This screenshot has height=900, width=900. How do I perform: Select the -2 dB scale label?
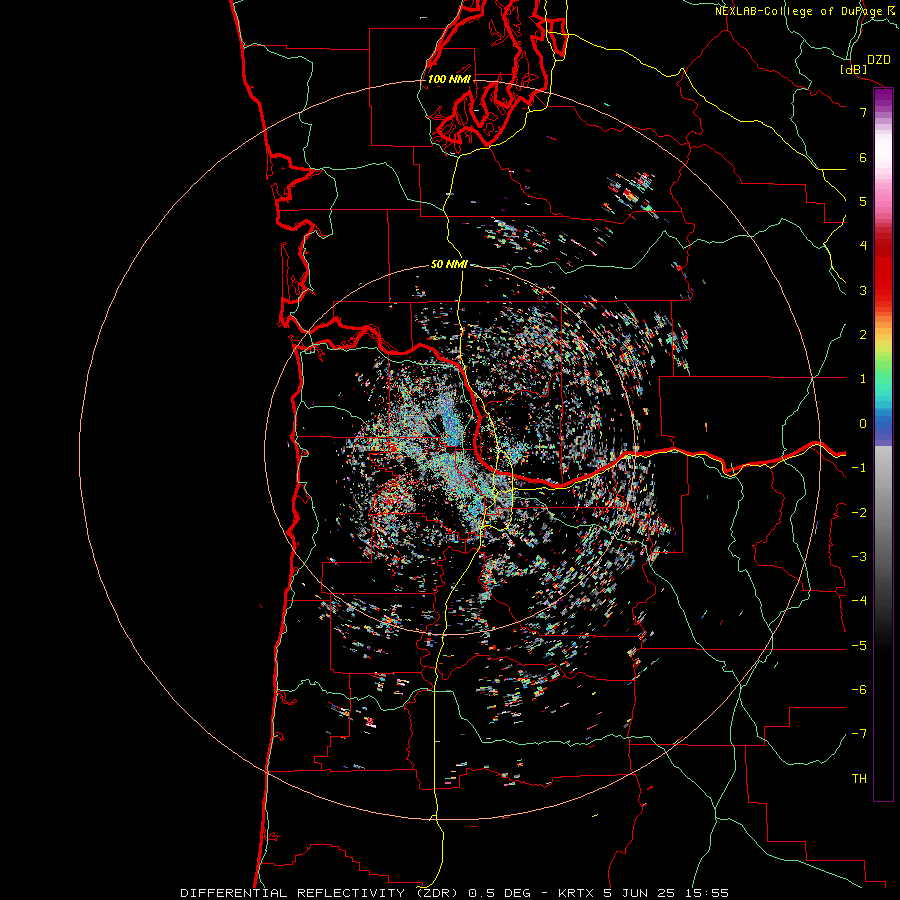pos(859,512)
